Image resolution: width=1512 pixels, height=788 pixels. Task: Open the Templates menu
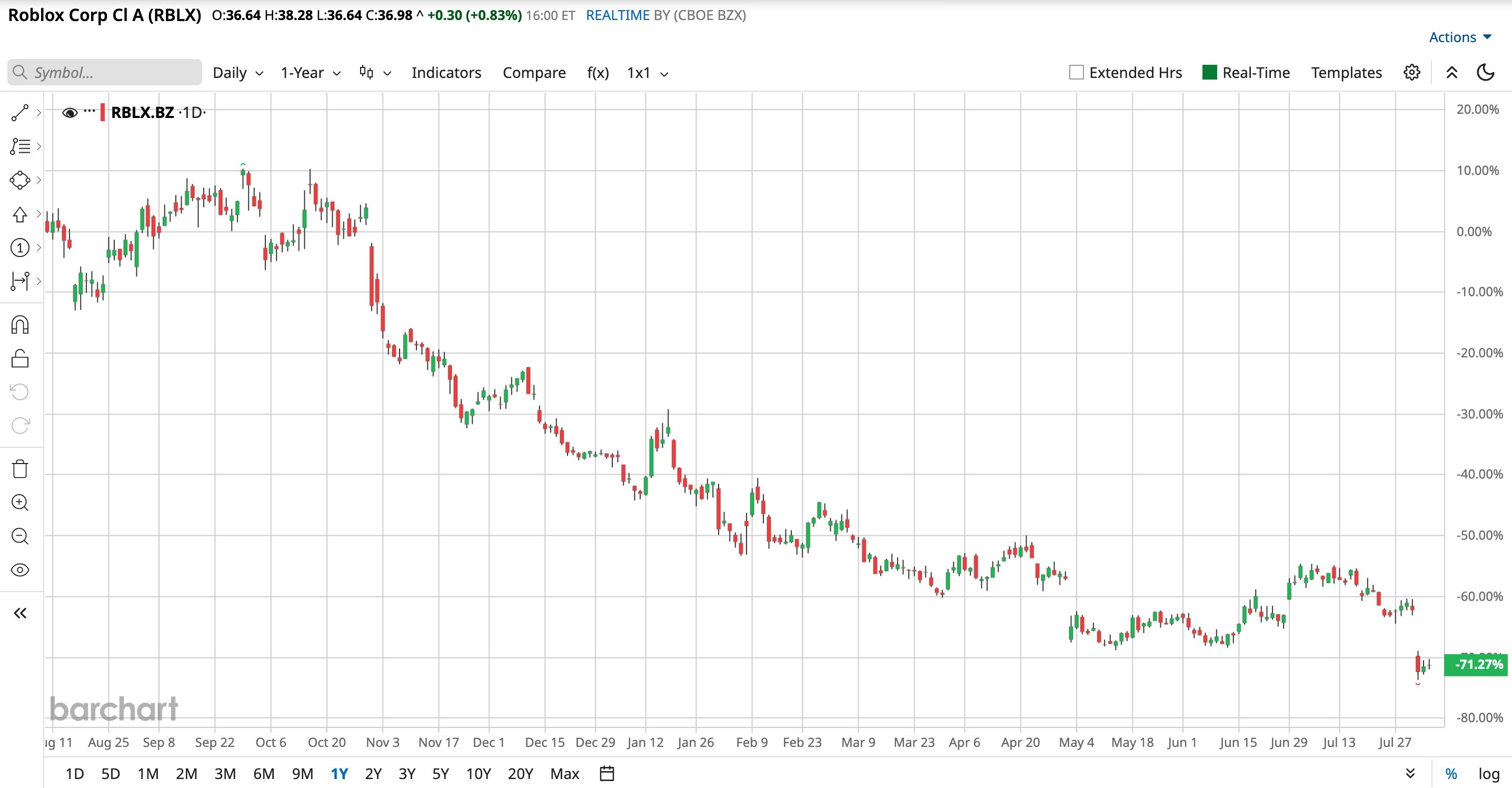[x=1347, y=73]
